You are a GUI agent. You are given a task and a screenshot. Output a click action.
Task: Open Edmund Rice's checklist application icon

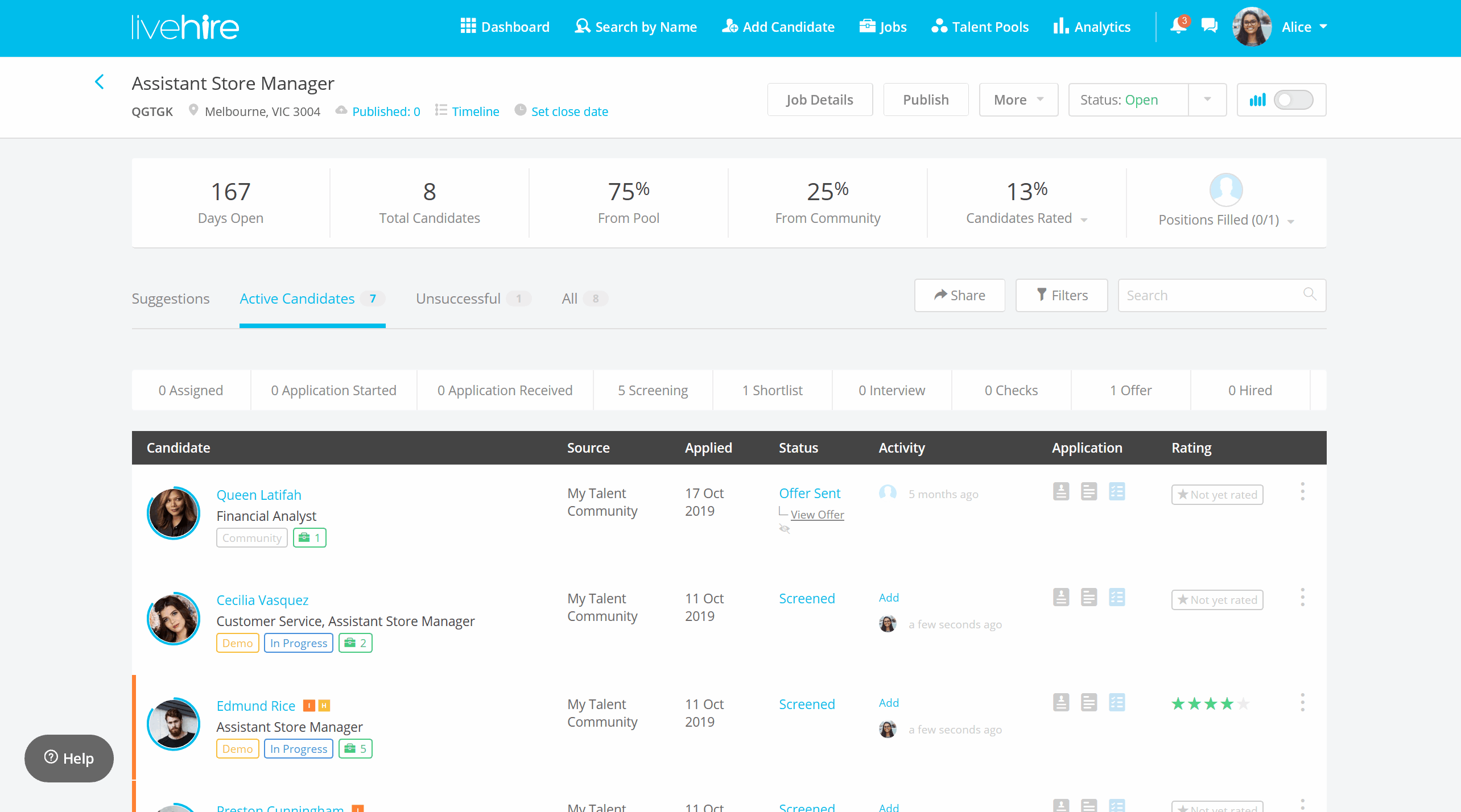tap(1117, 702)
